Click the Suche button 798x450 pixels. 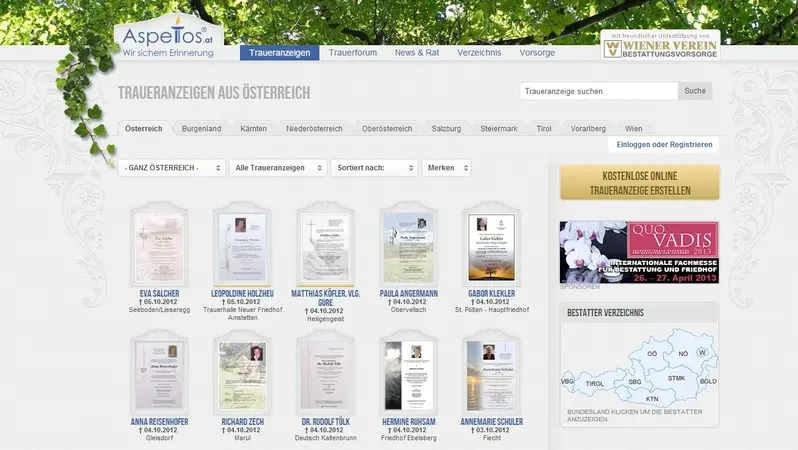[695, 91]
